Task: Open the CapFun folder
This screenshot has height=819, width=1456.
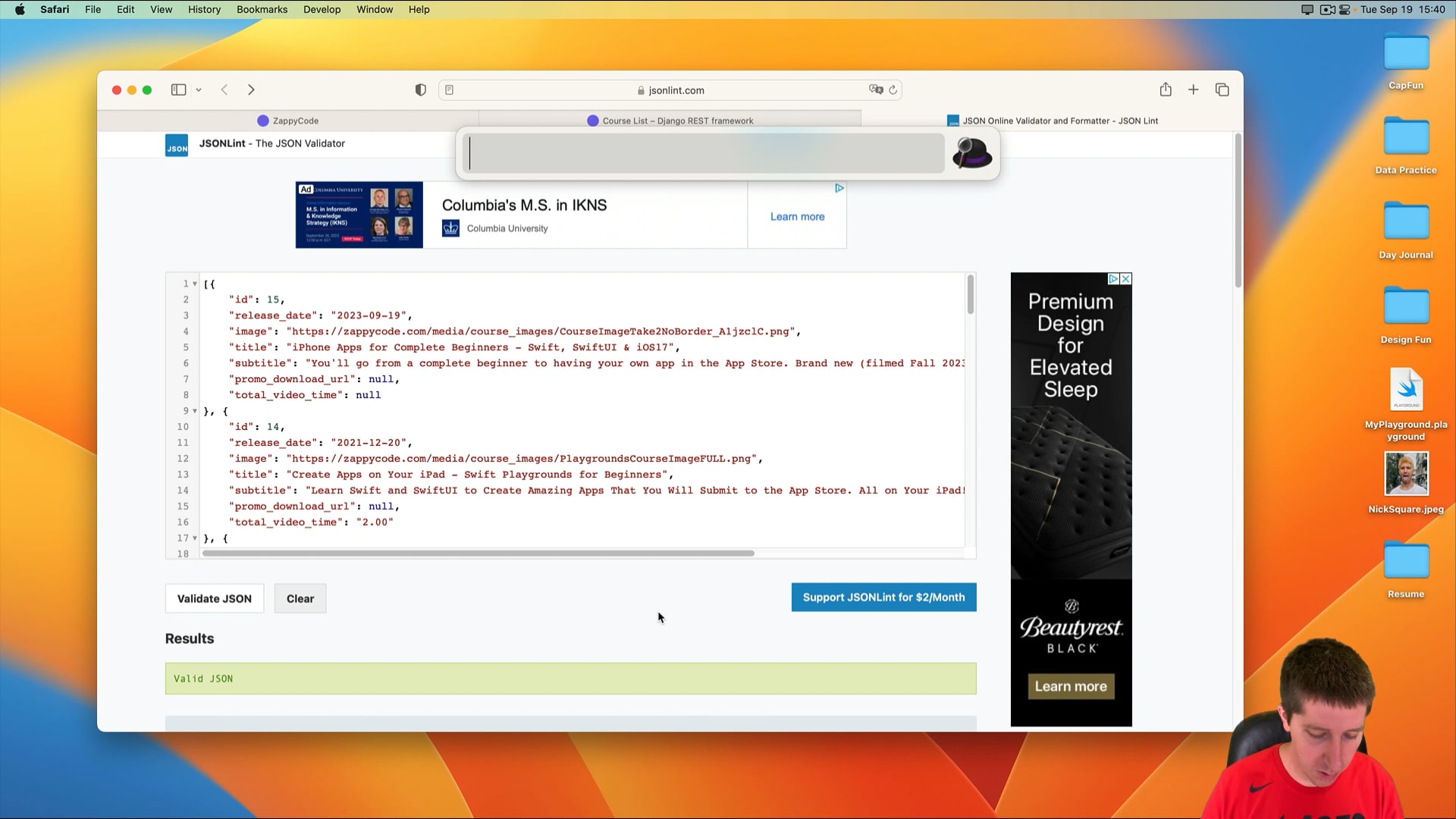Action: (1406, 53)
